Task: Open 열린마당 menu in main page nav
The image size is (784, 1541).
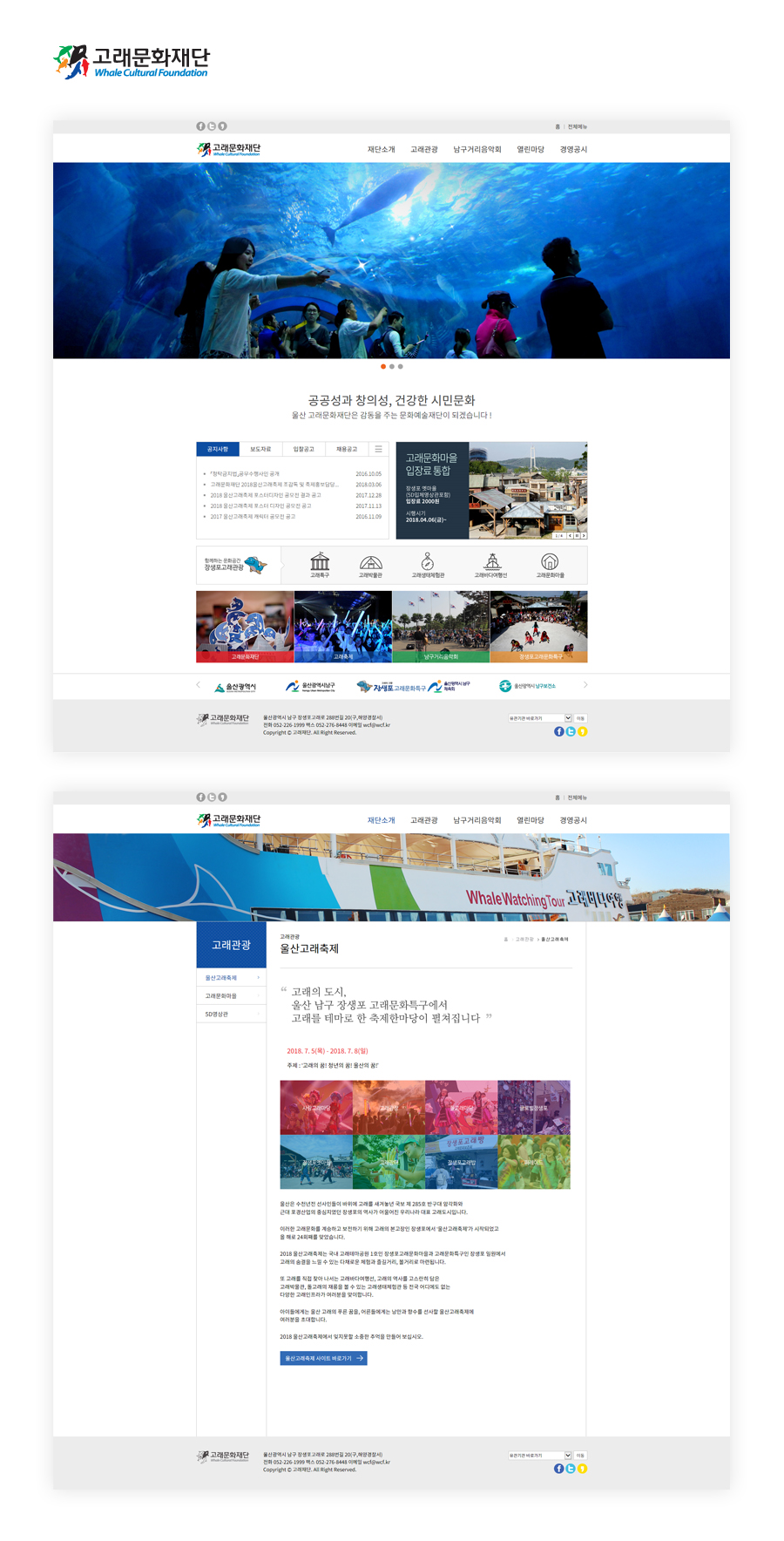Action: tap(531, 149)
